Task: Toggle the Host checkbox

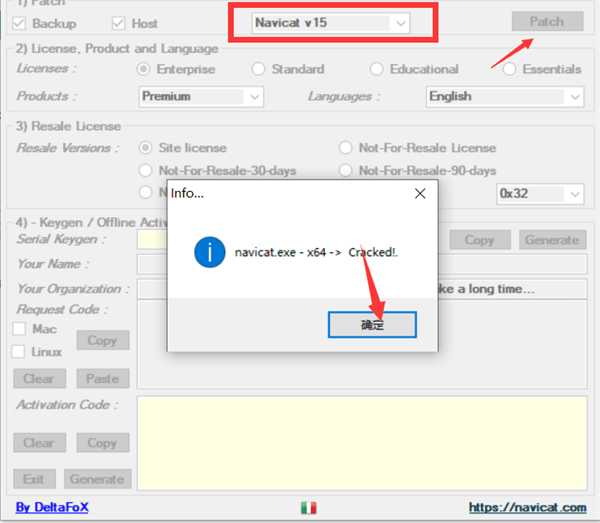Action: click(118, 23)
